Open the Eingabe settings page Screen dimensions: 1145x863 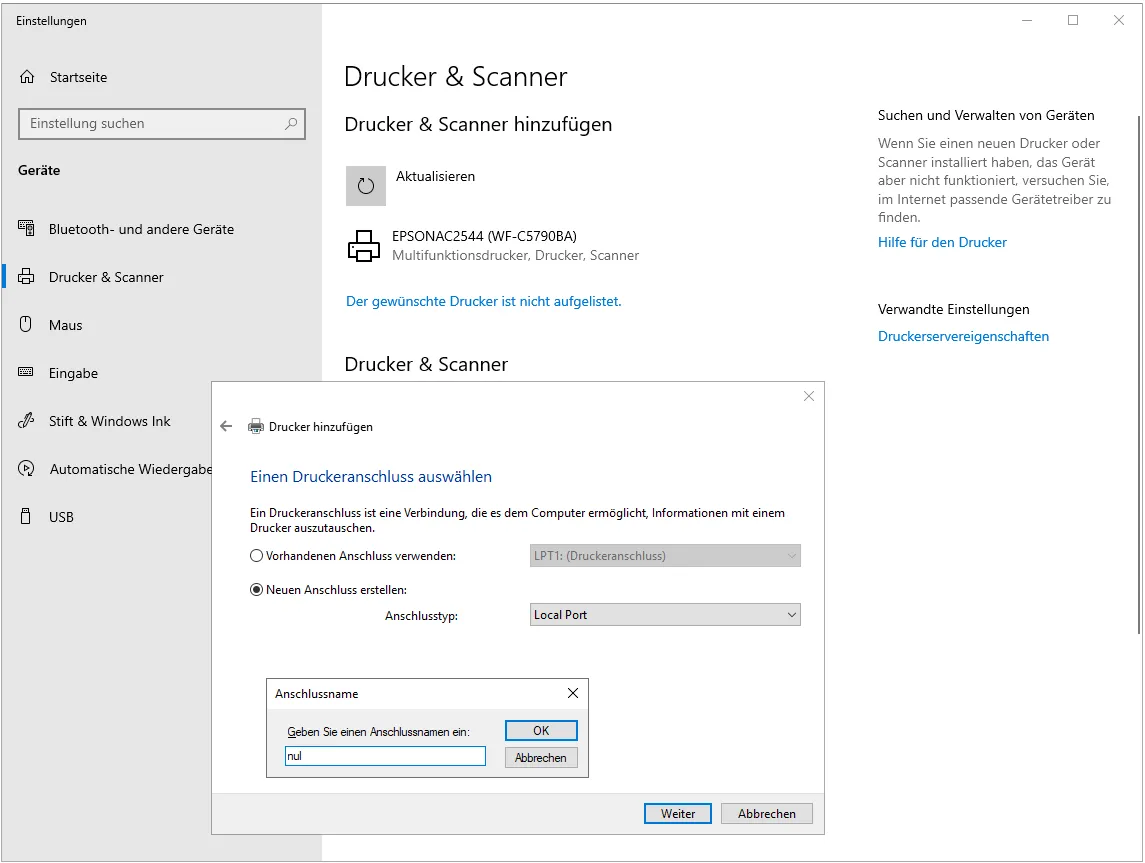(73, 373)
